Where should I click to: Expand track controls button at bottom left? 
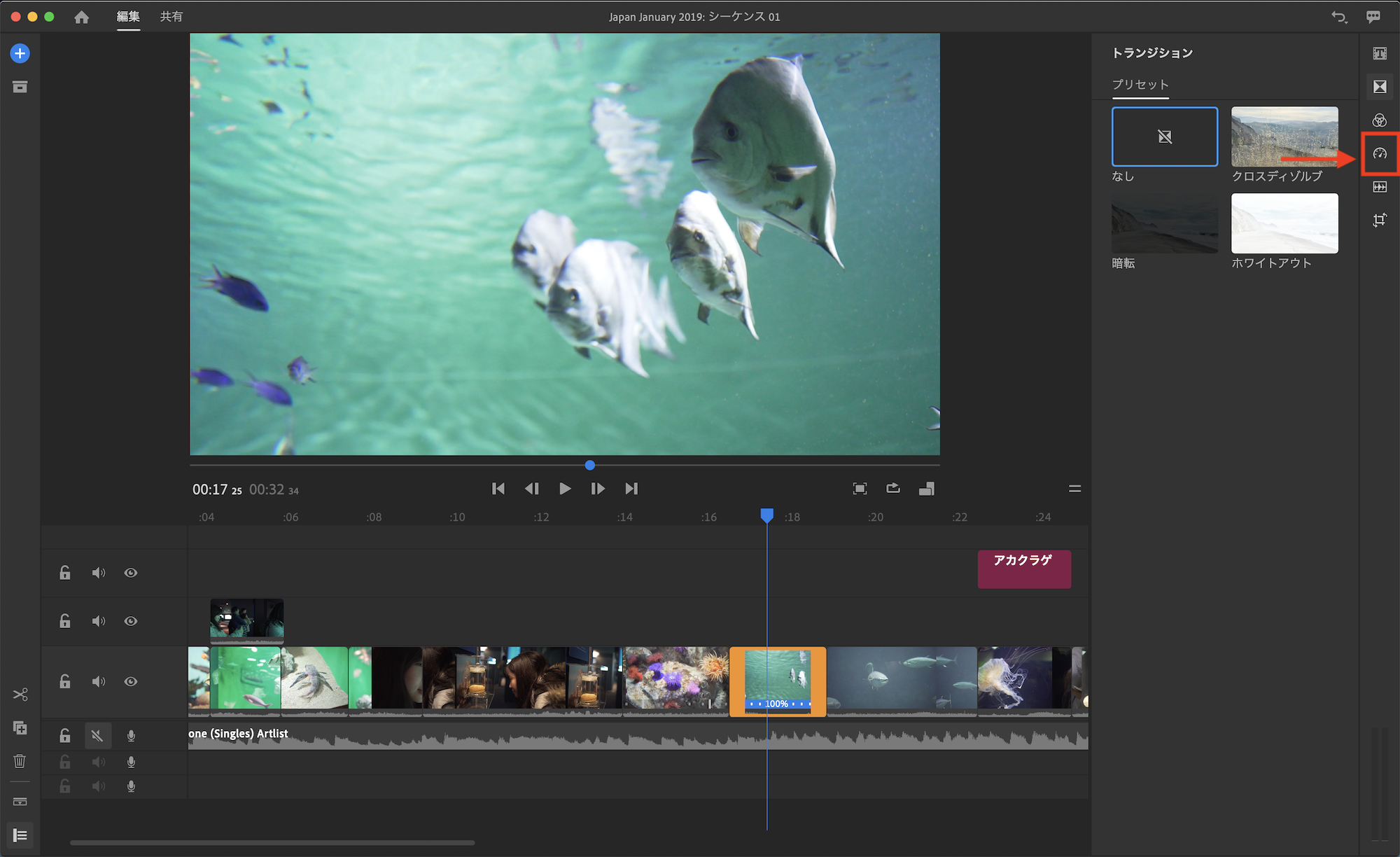(20, 835)
